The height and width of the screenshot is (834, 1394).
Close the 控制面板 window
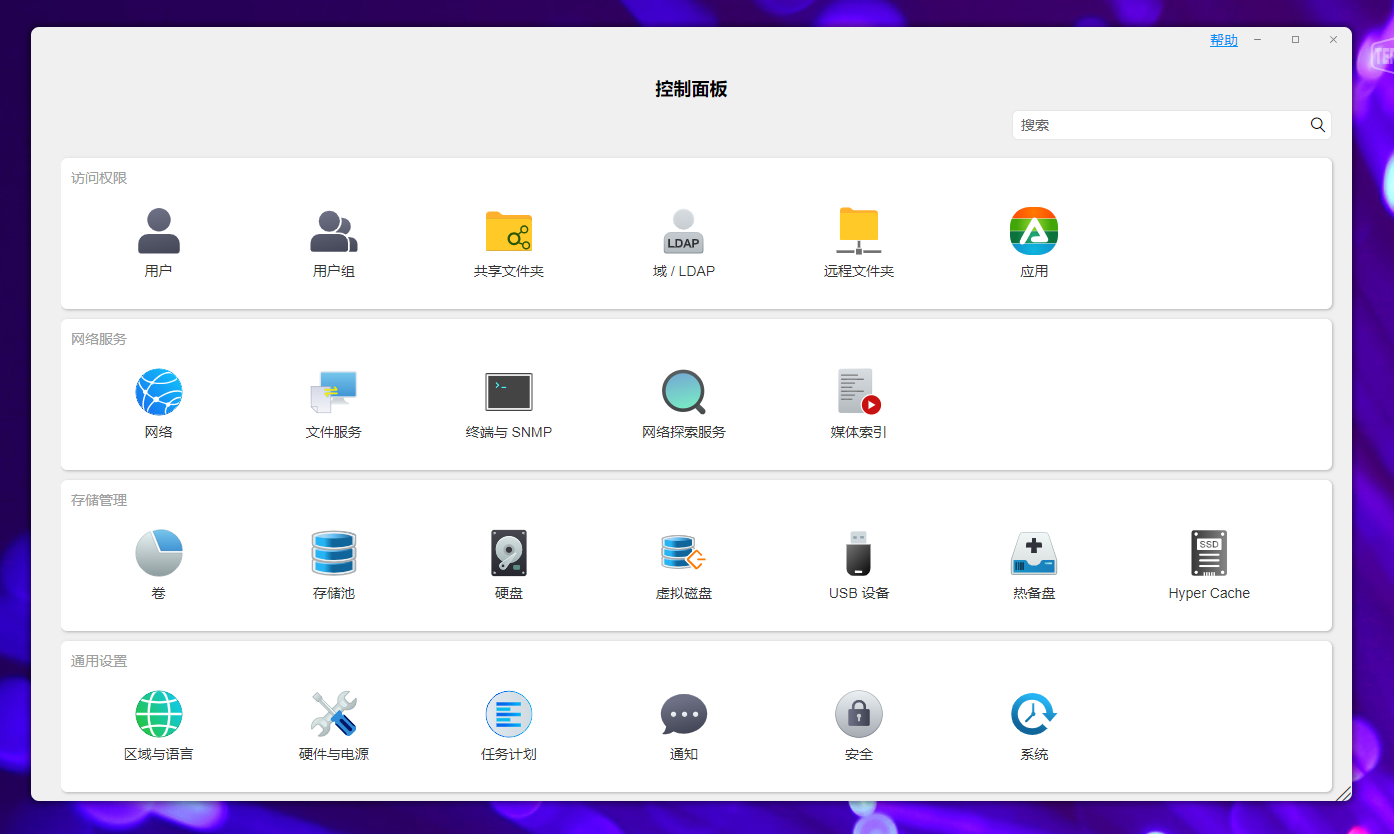click(x=1333, y=40)
